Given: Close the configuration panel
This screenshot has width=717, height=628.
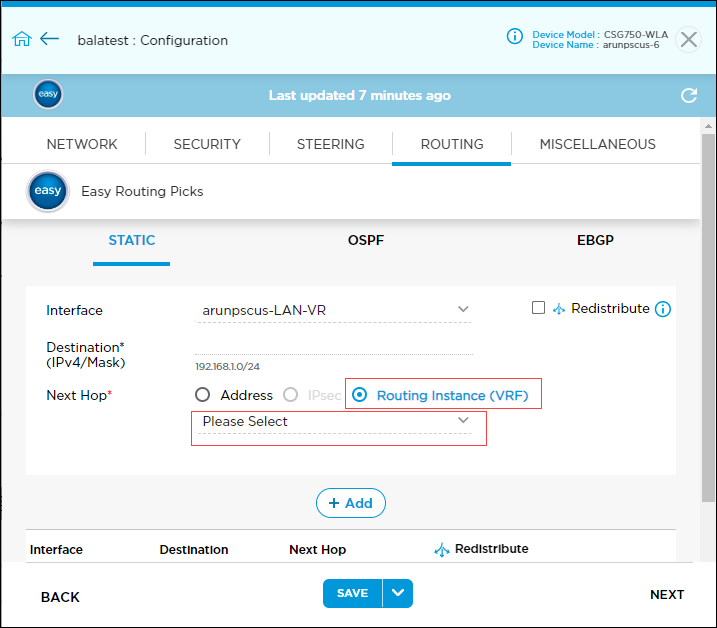Looking at the screenshot, I should 689,39.
